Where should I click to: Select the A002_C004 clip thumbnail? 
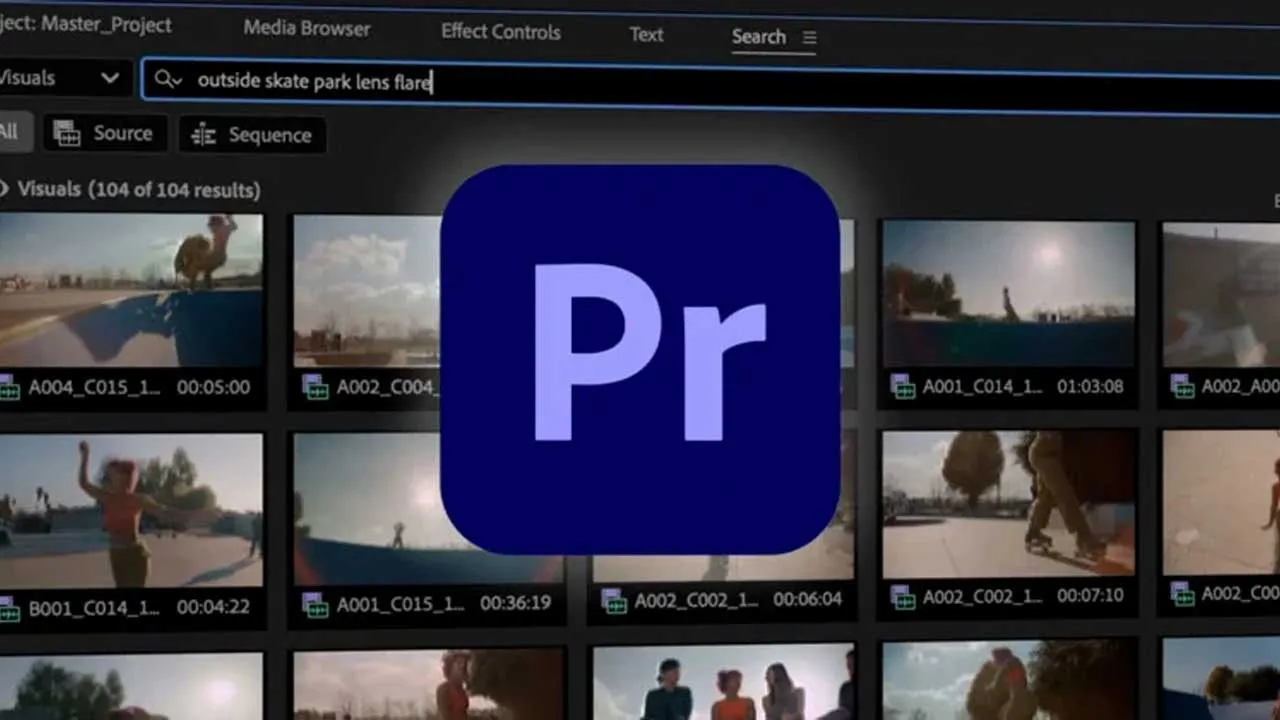[x=367, y=291]
